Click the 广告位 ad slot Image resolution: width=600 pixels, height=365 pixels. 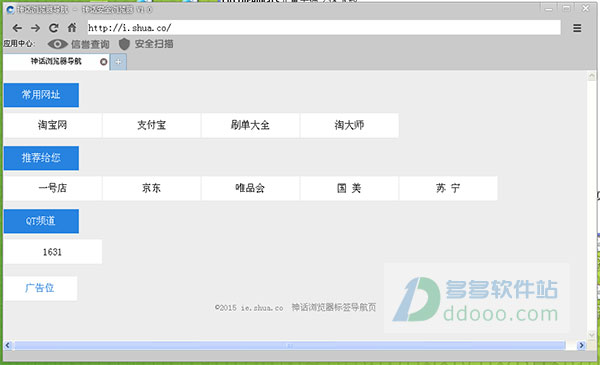tap(40, 288)
